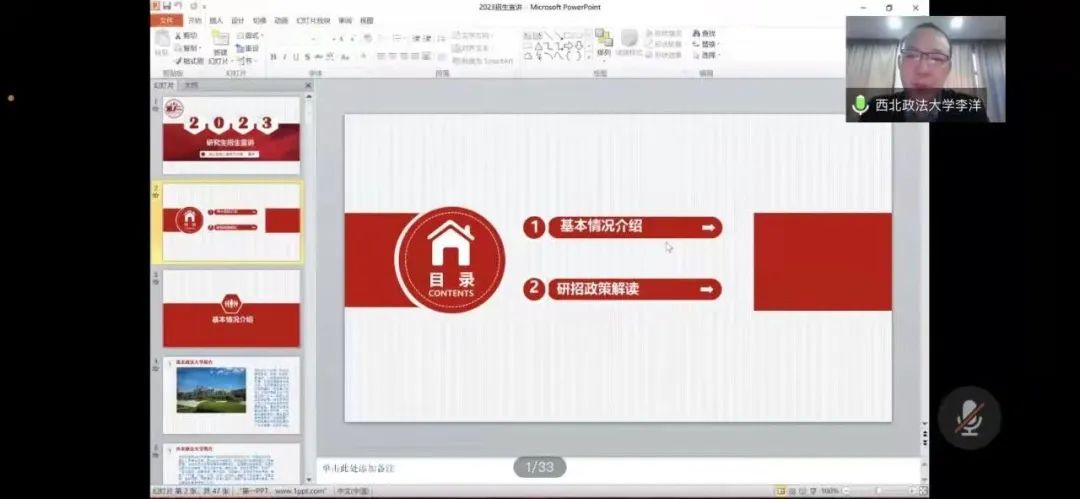Unmute the microphone in meeting overlay
Viewport: 1080px width, 499px height.
pos(969,417)
